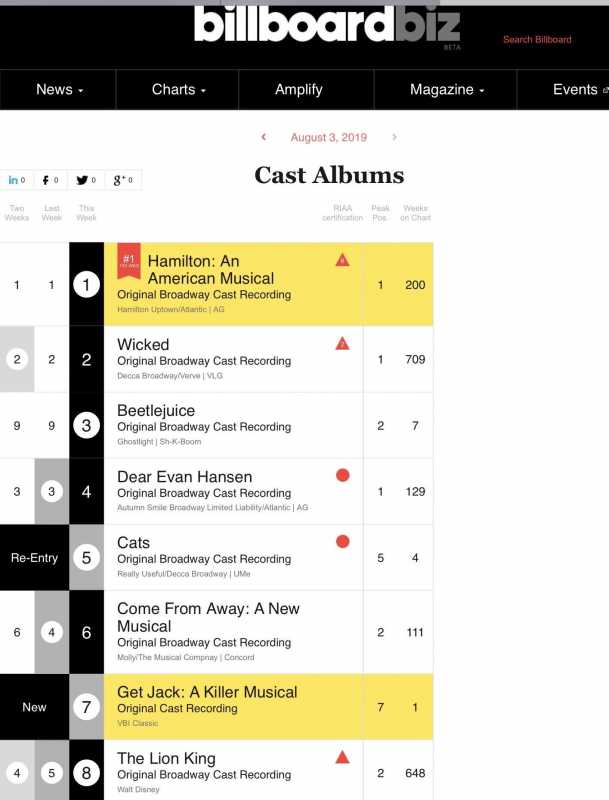Open the August 3, 2019 date link

[329, 137]
